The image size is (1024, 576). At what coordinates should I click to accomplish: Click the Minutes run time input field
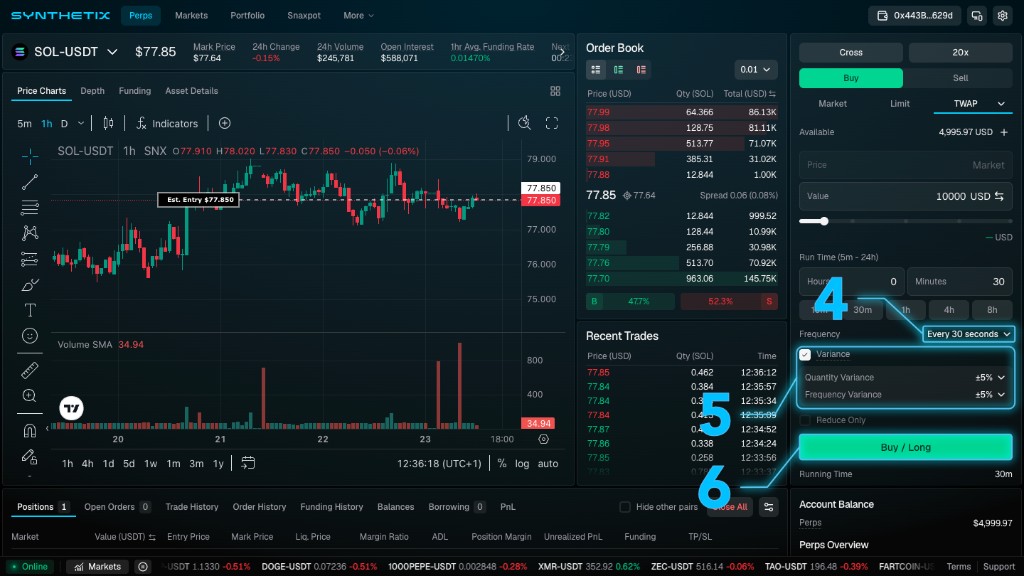pyautogui.click(x=960, y=281)
